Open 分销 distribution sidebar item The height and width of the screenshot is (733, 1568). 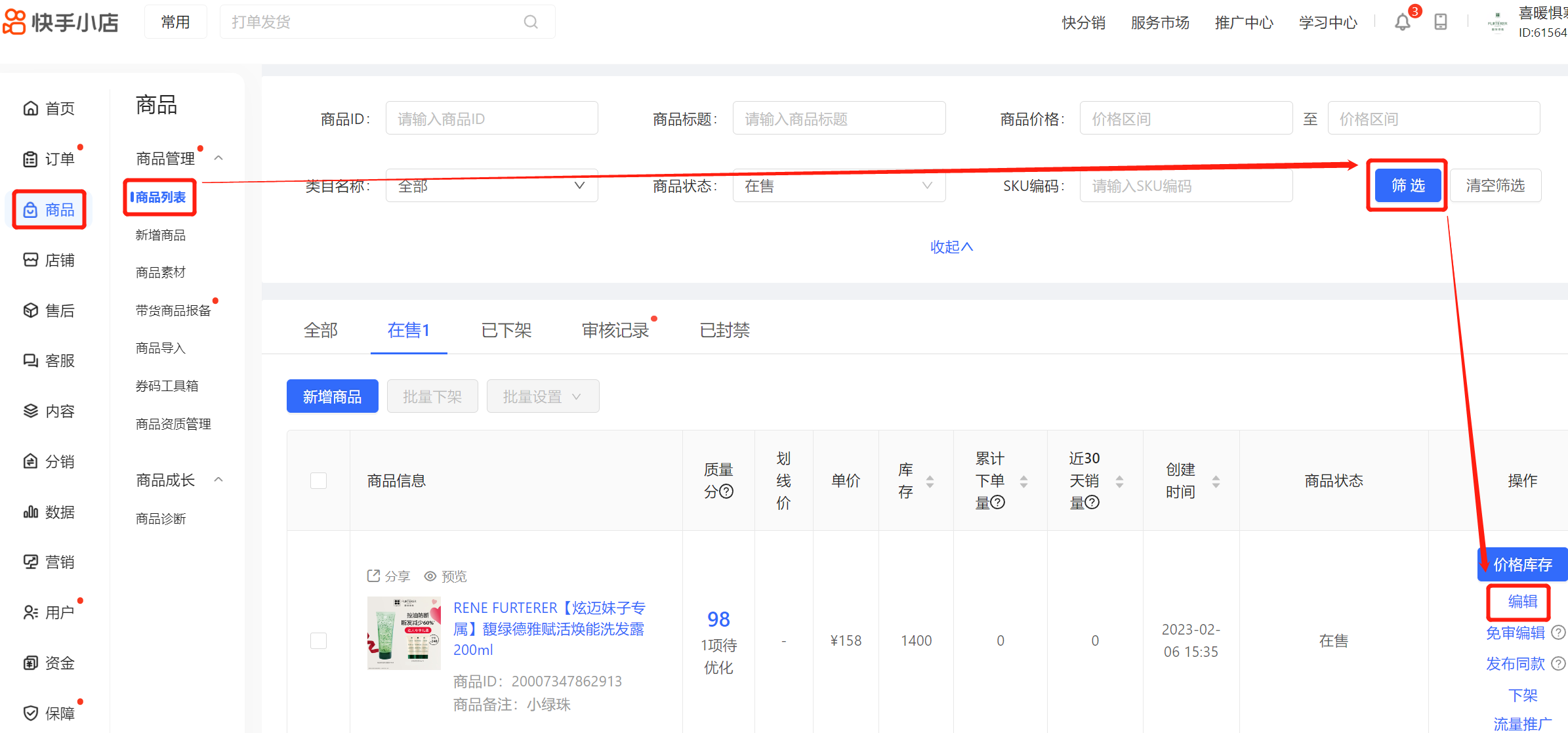pyautogui.click(x=49, y=461)
